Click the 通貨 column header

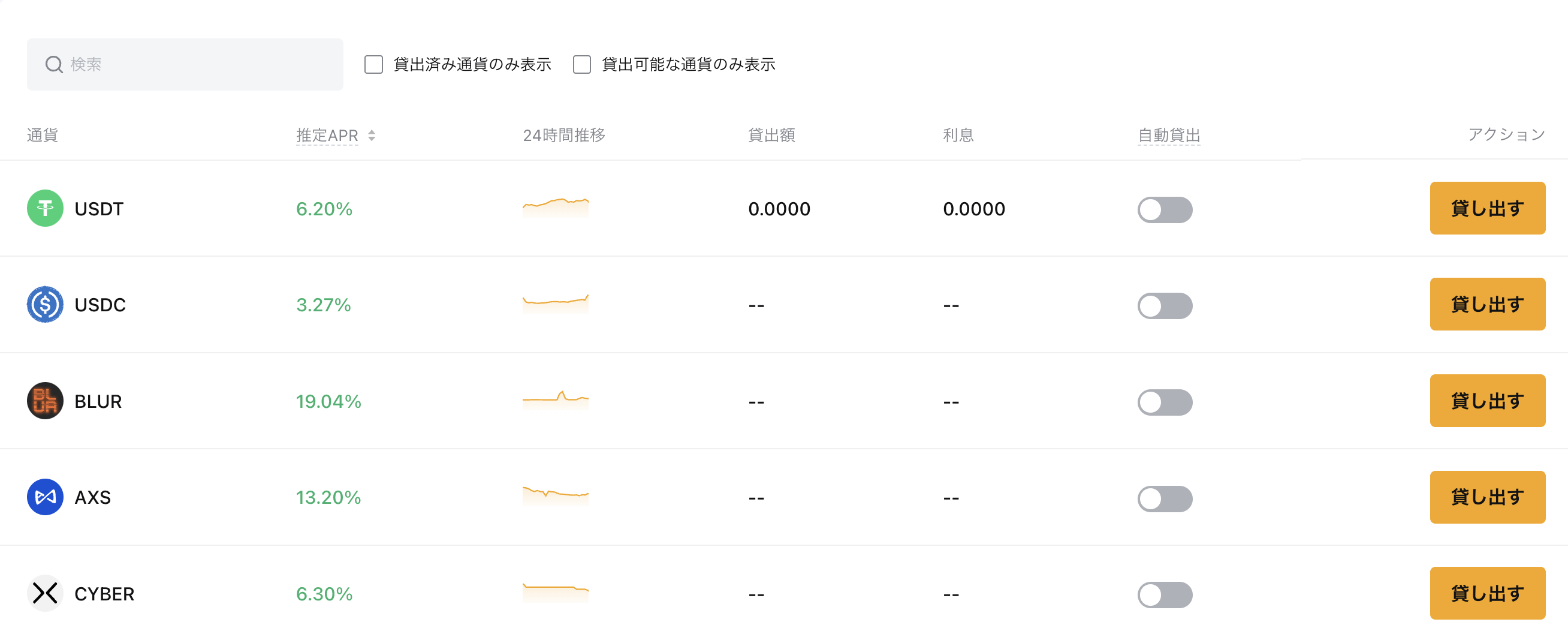(43, 135)
